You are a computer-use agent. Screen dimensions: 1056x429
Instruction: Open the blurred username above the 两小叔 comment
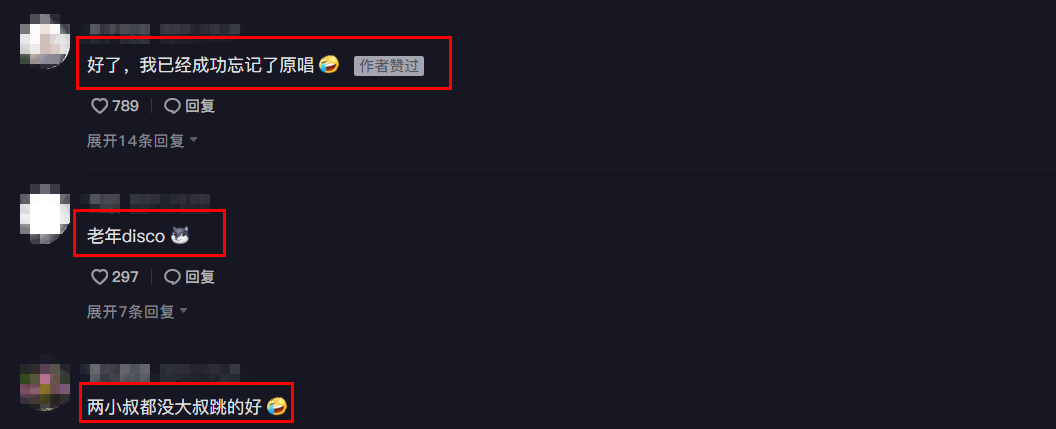click(x=160, y=370)
